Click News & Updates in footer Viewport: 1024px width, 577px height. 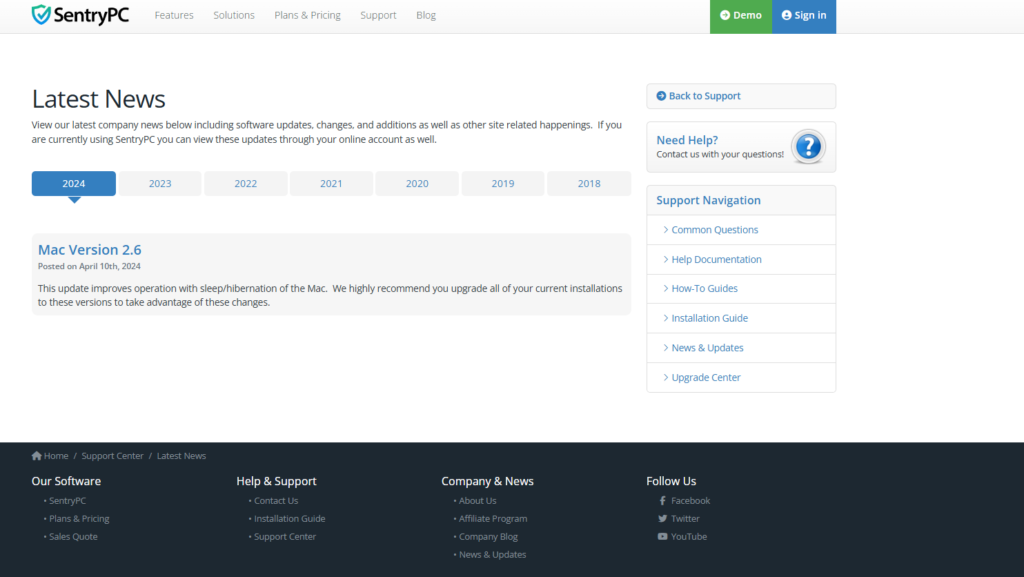point(492,554)
